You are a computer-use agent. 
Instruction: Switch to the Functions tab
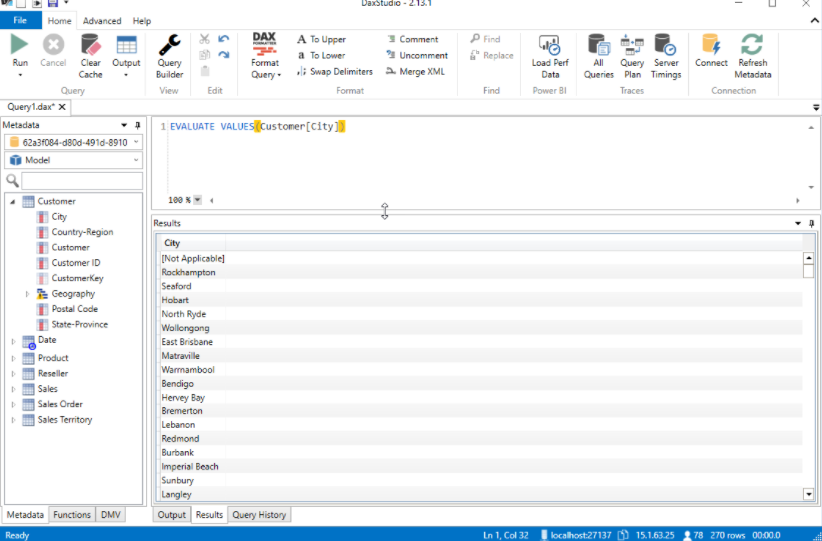(x=72, y=515)
